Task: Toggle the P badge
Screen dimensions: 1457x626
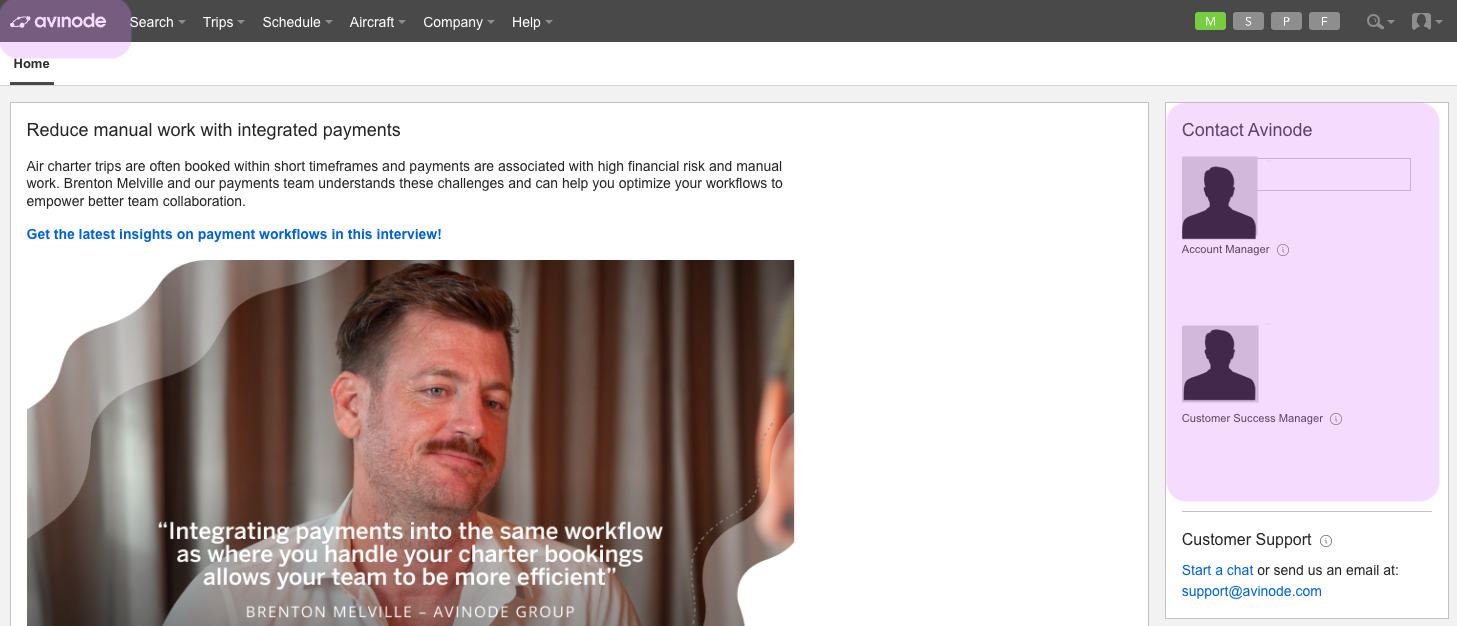Action: click(1286, 21)
